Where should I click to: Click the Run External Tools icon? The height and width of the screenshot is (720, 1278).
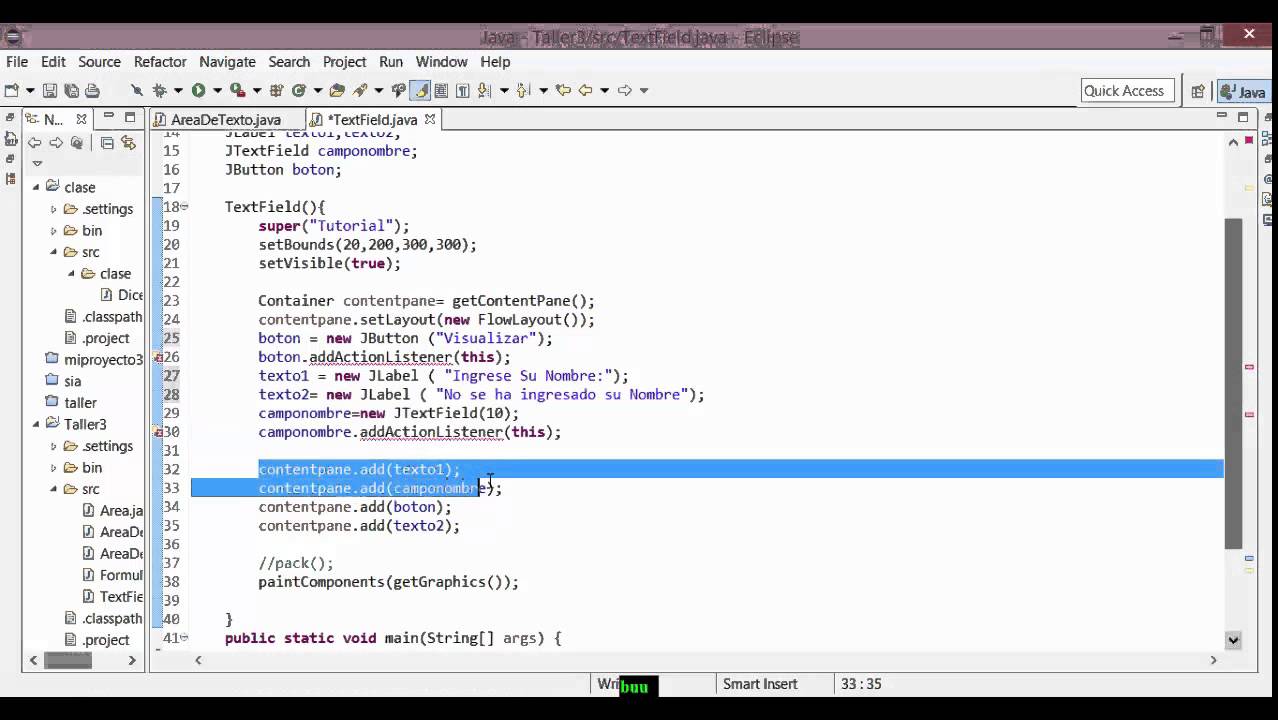(x=237, y=90)
